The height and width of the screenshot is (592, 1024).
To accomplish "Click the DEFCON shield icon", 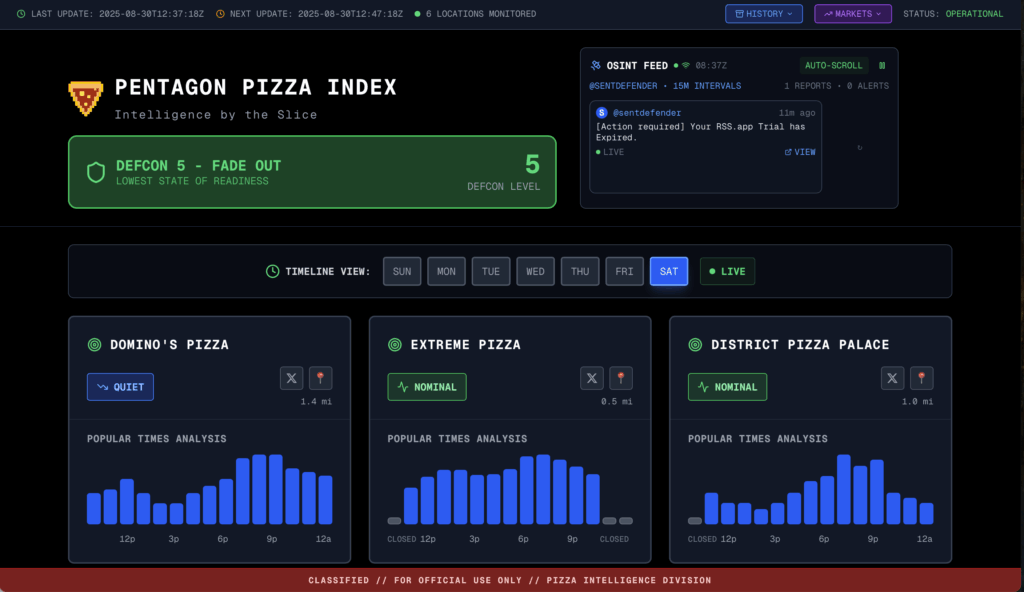I will [95, 172].
